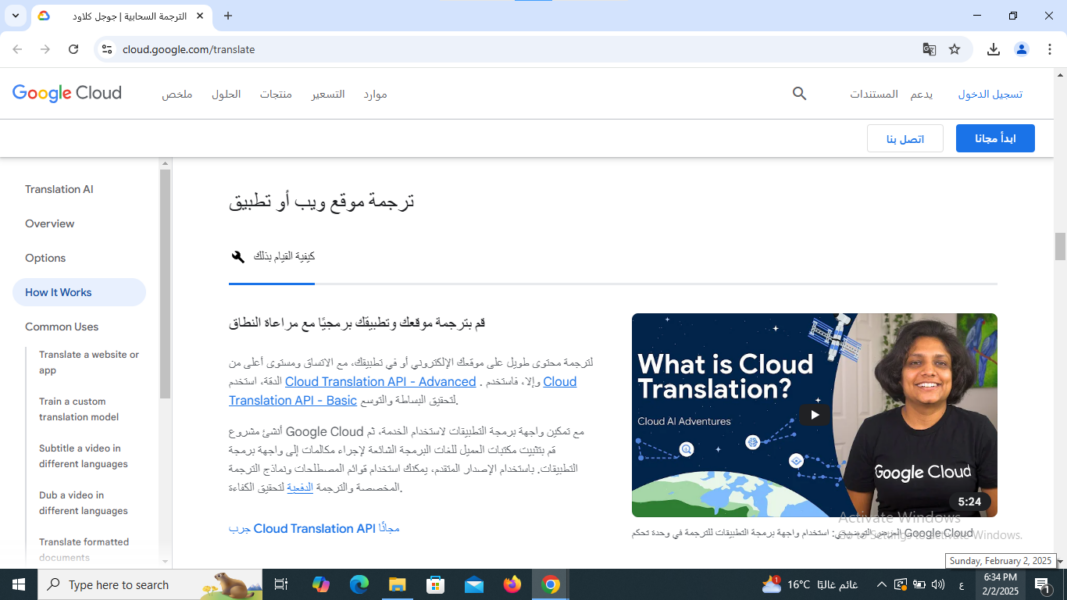Click the Chrome icon in the taskbar

pyautogui.click(x=551, y=584)
